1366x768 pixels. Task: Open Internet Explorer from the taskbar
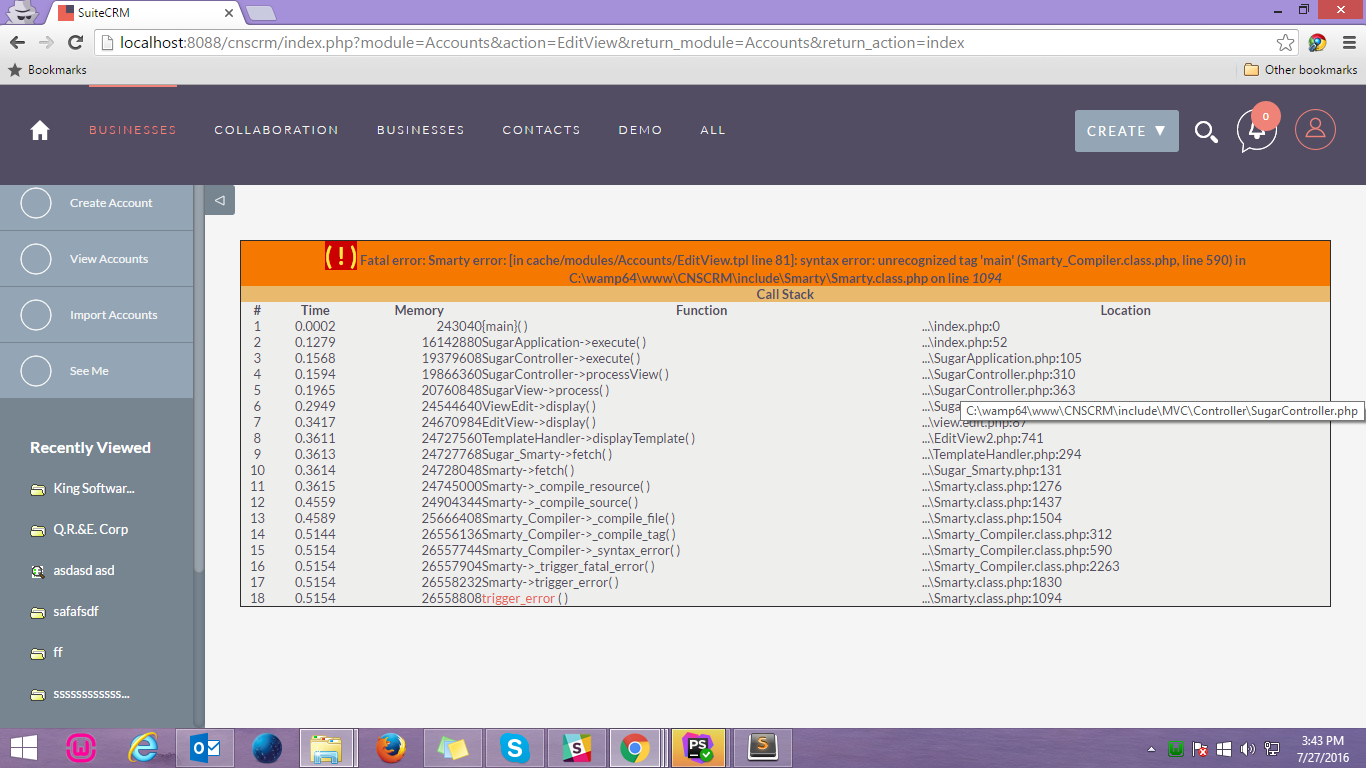pyautogui.click(x=144, y=748)
